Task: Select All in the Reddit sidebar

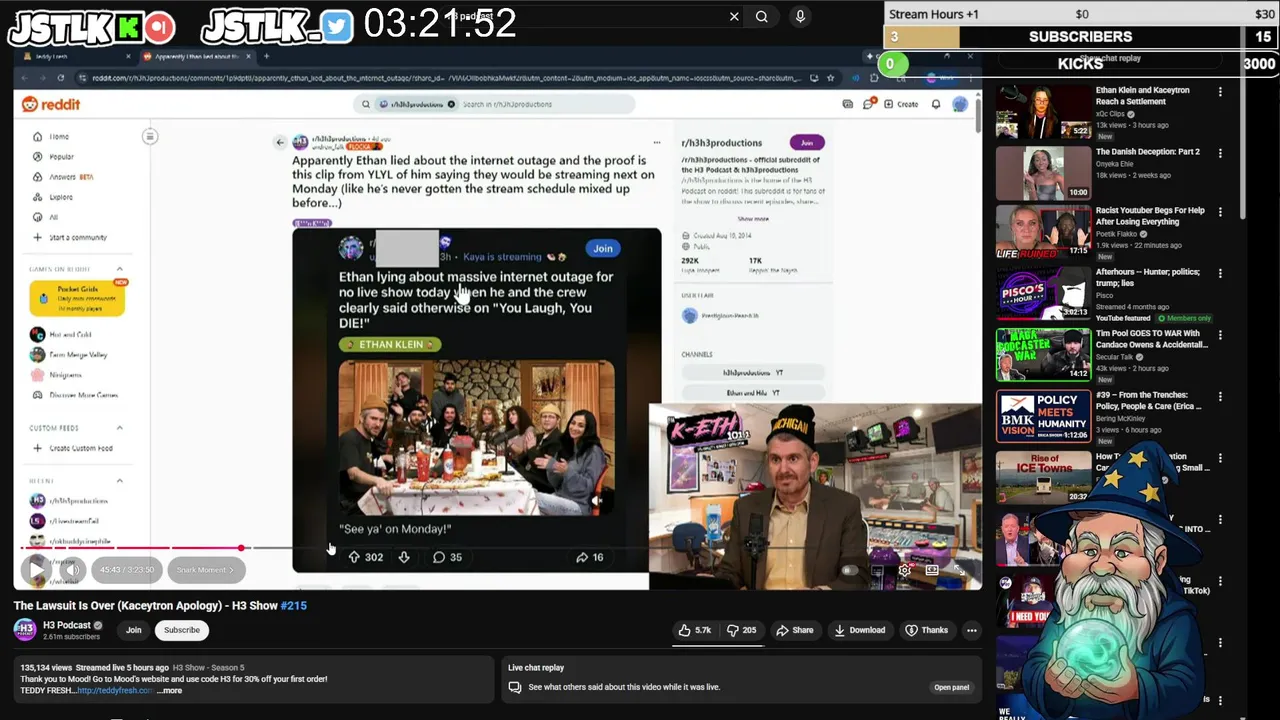Action: click(46, 217)
